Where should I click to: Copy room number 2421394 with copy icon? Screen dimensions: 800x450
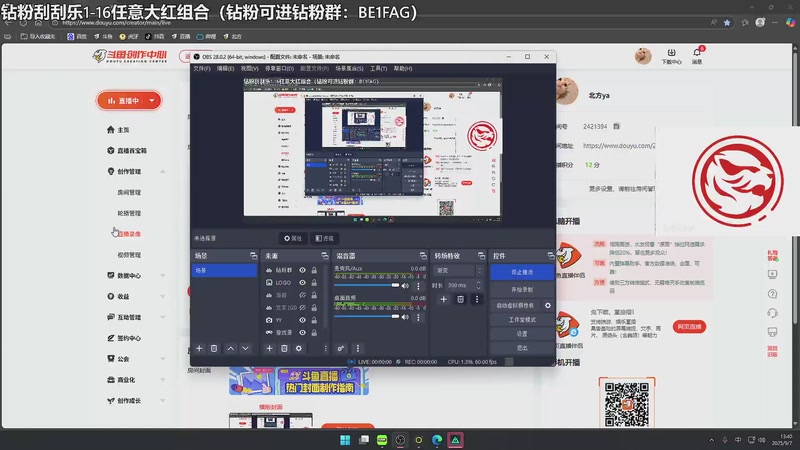(x=616, y=126)
